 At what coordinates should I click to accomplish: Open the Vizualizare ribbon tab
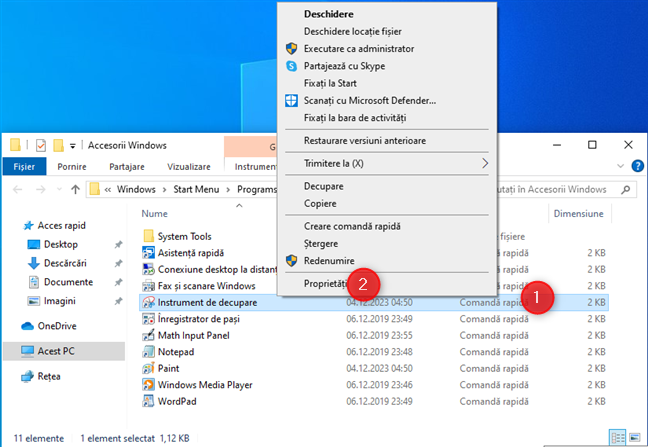(x=187, y=167)
